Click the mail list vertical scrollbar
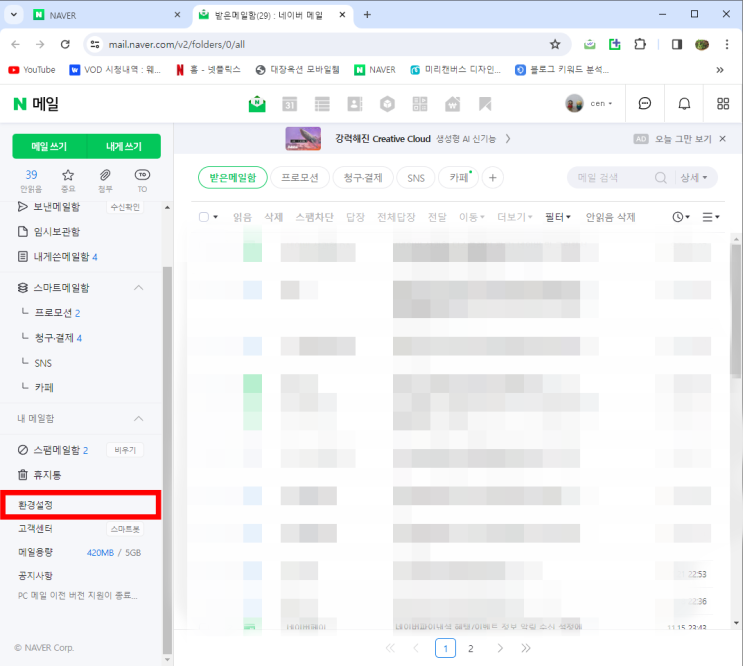The height and width of the screenshot is (666, 743). 736,310
